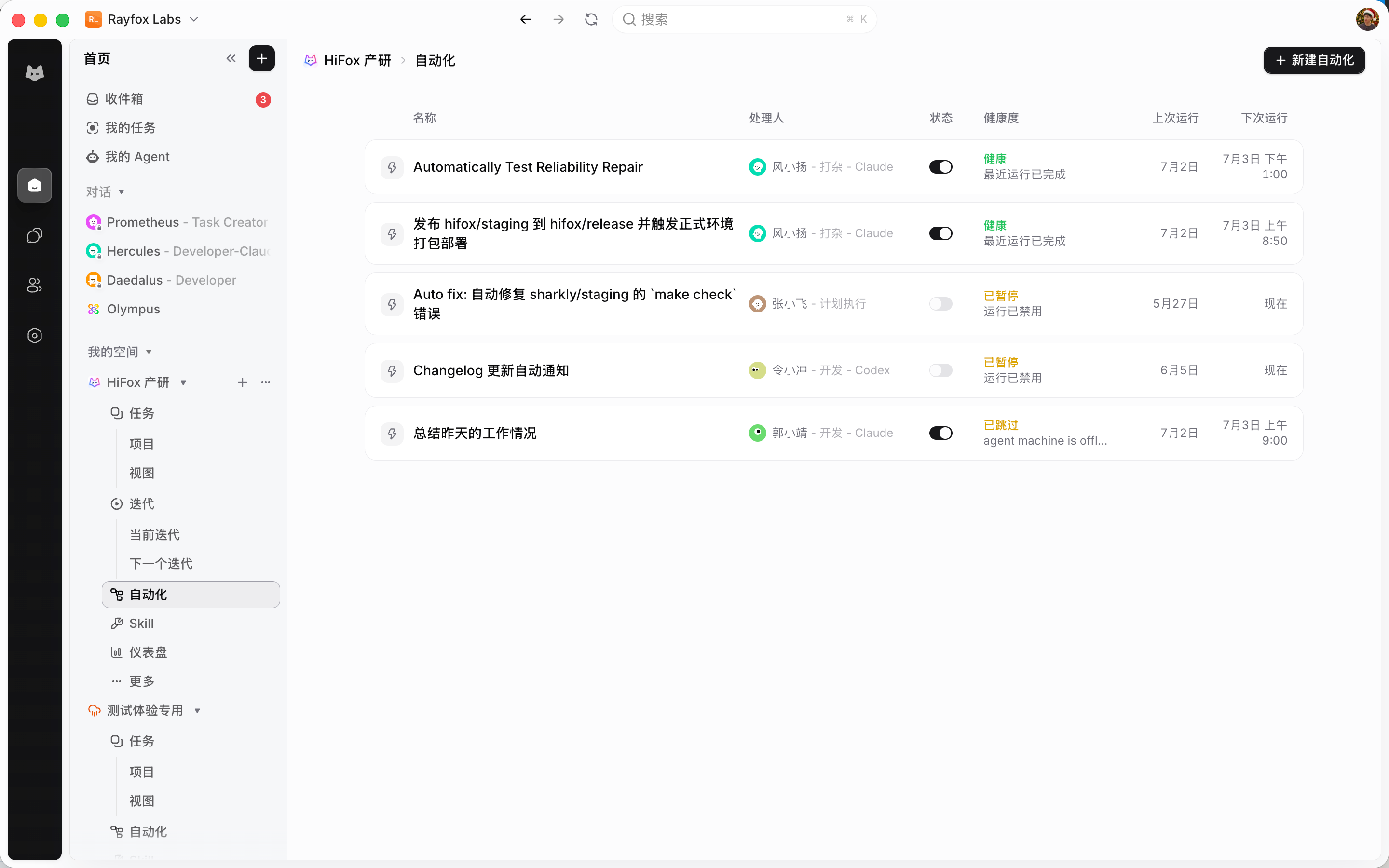Viewport: 1389px width, 868px height.
Task: Open 收件箱 in the sidebar
Action: (178, 99)
